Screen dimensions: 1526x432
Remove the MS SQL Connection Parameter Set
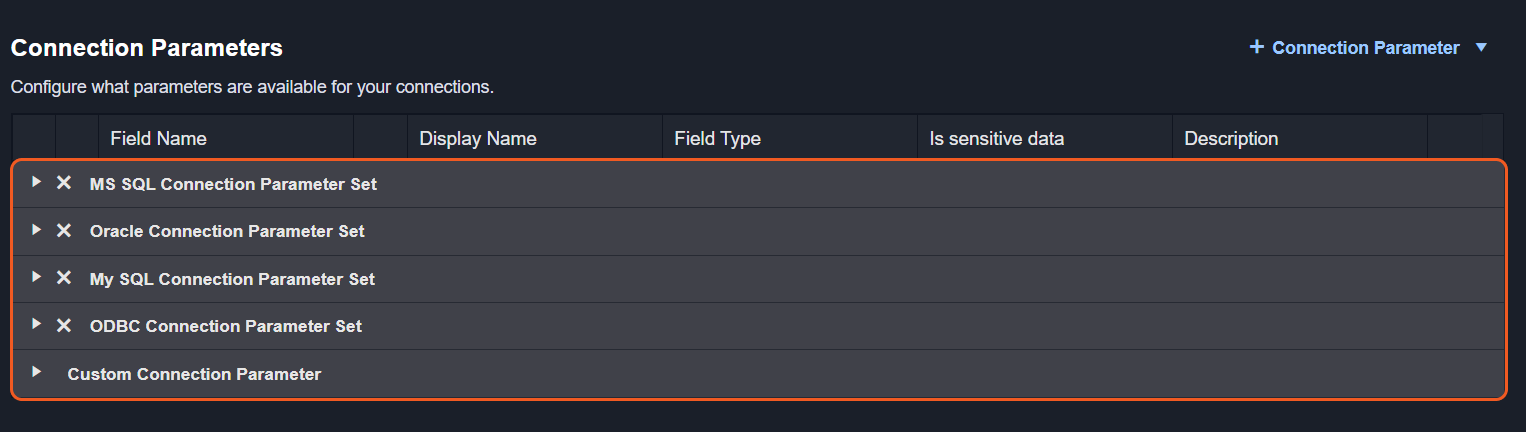pyautogui.click(x=64, y=183)
